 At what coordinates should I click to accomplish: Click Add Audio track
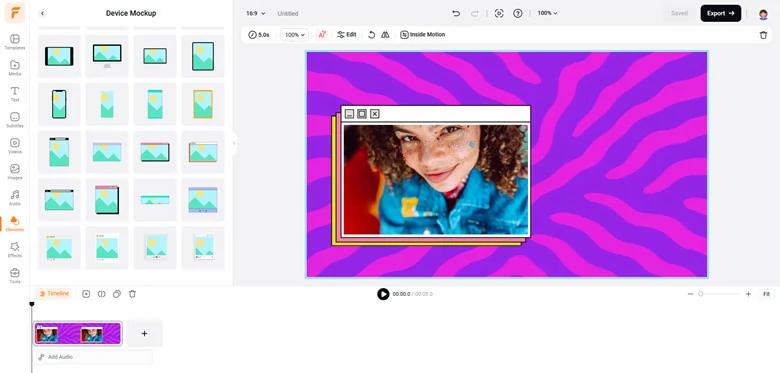point(94,357)
